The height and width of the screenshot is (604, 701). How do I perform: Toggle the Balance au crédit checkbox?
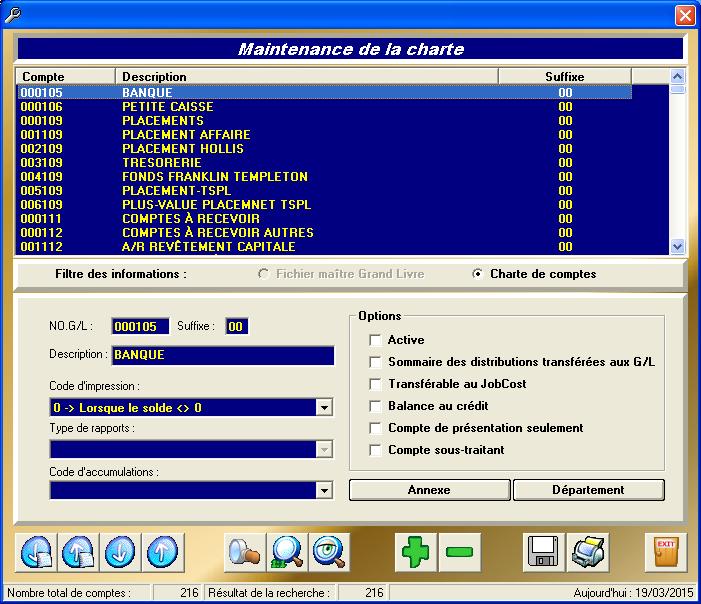[376, 406]
